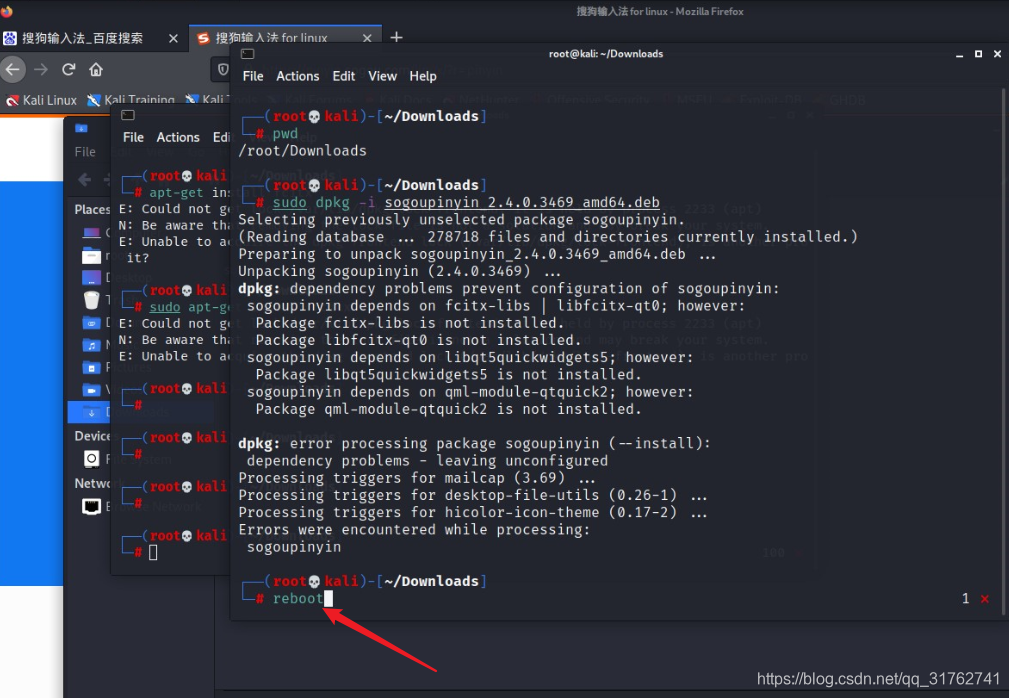Screen dimensions: 1009x698
Task: Open the Help menu in the front terminal
Action: (x=423, y=76)
